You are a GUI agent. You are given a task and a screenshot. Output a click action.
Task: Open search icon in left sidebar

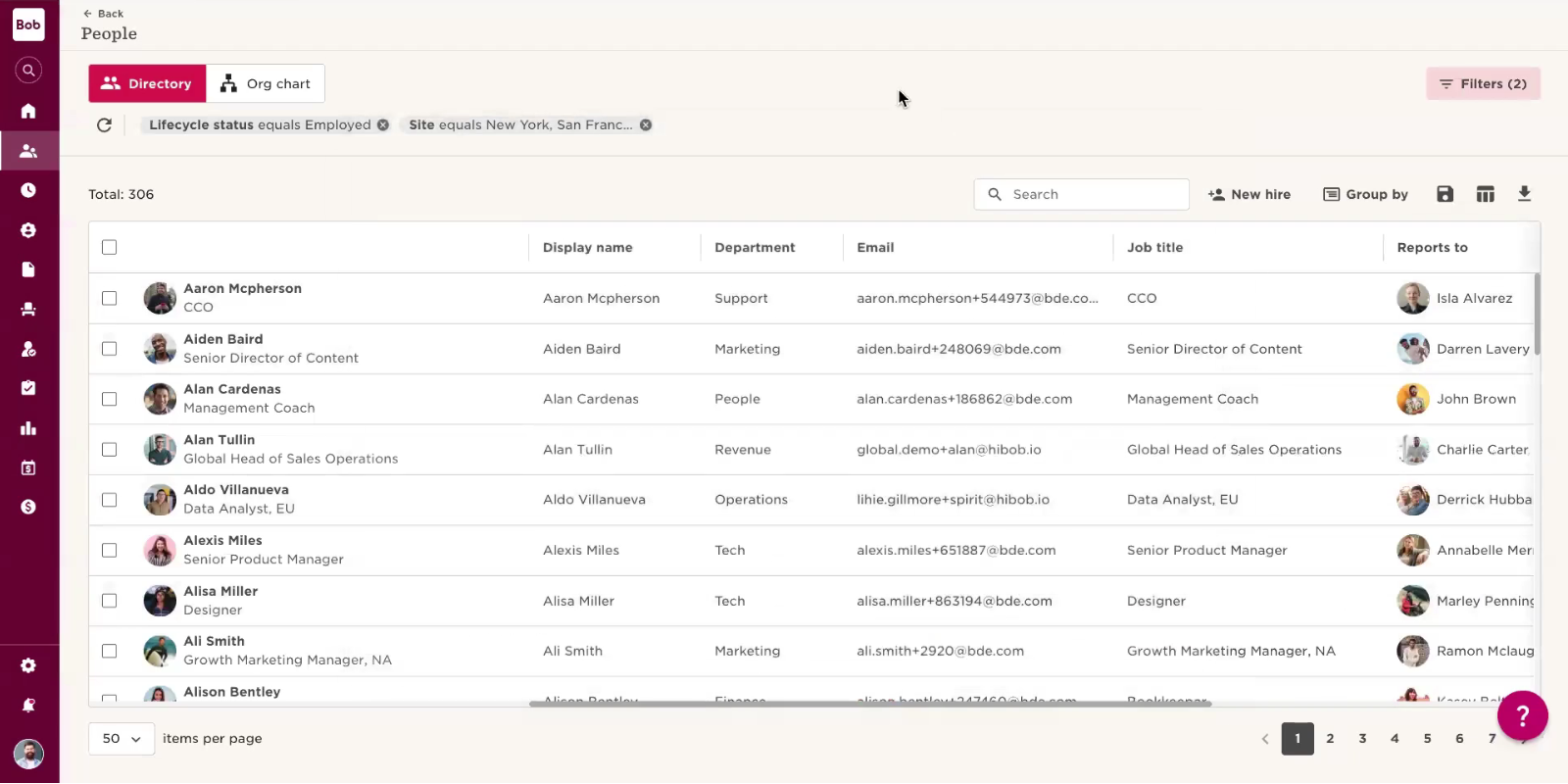coord(28,71)
